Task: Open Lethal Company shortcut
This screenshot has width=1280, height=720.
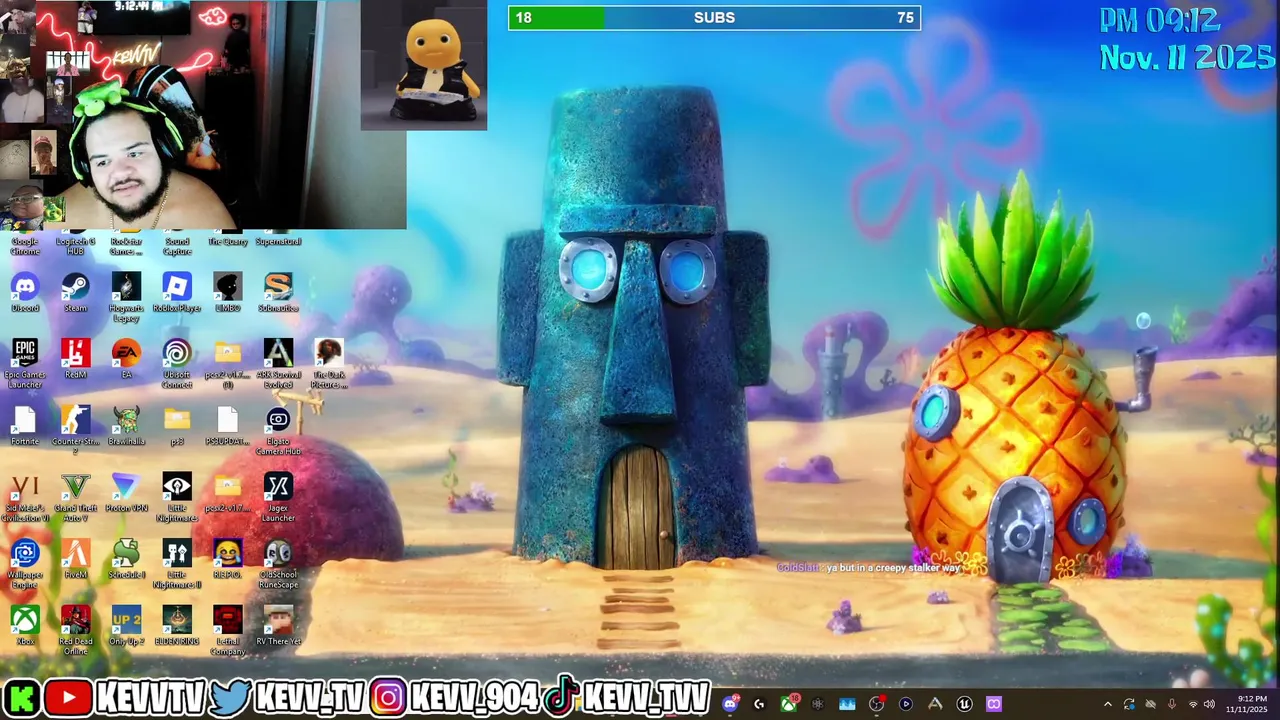Action: pos(228,630)
